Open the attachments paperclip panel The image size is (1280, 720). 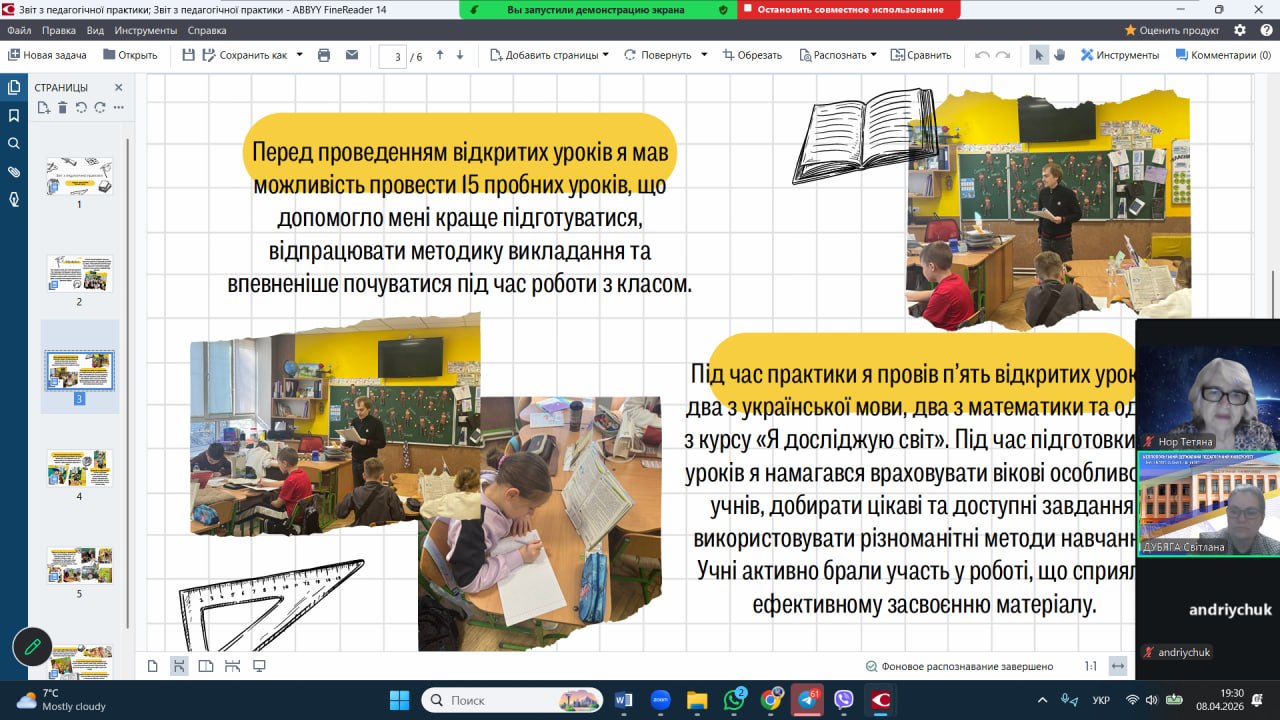[x=14, y=171]
